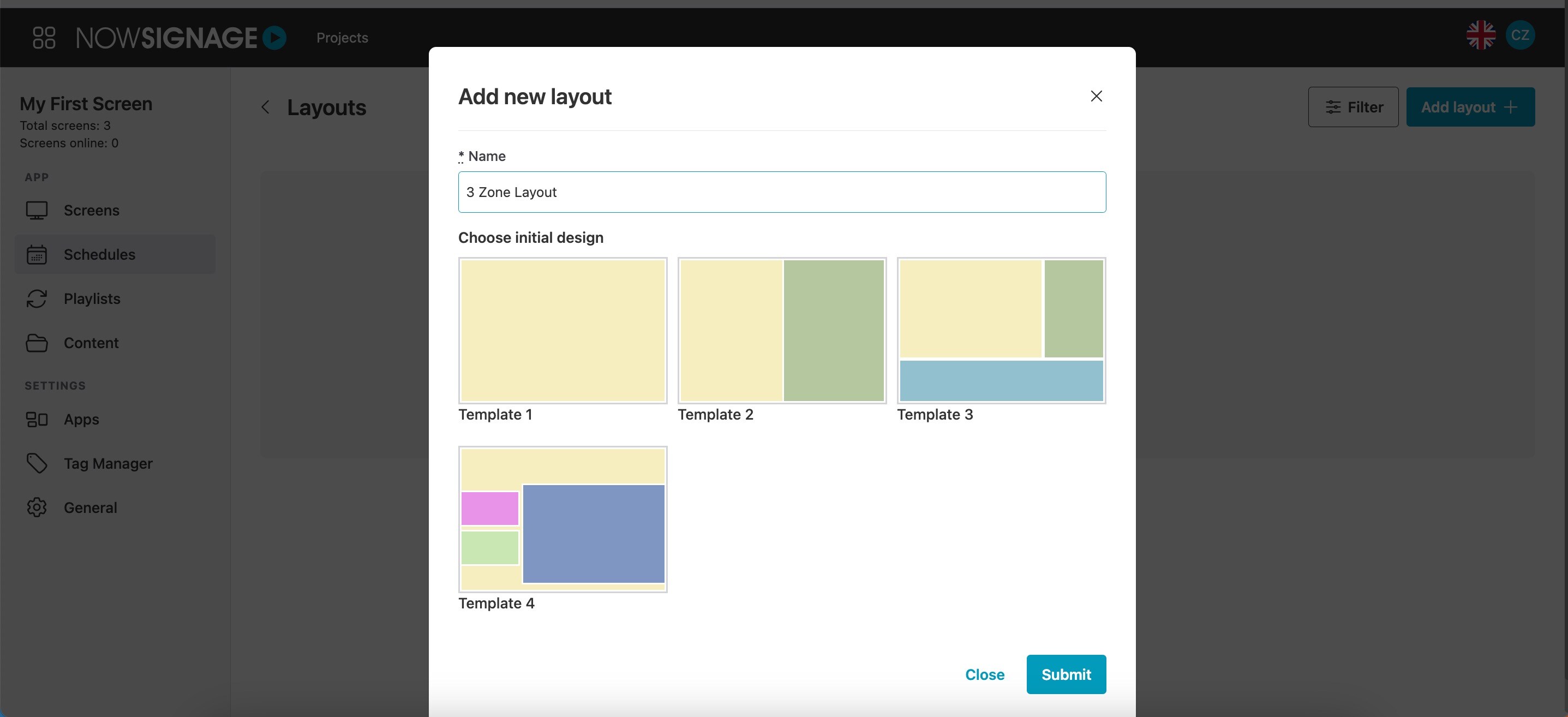
Task: Expand Add layout with the plus control
Action: (x=1511, y=106)
